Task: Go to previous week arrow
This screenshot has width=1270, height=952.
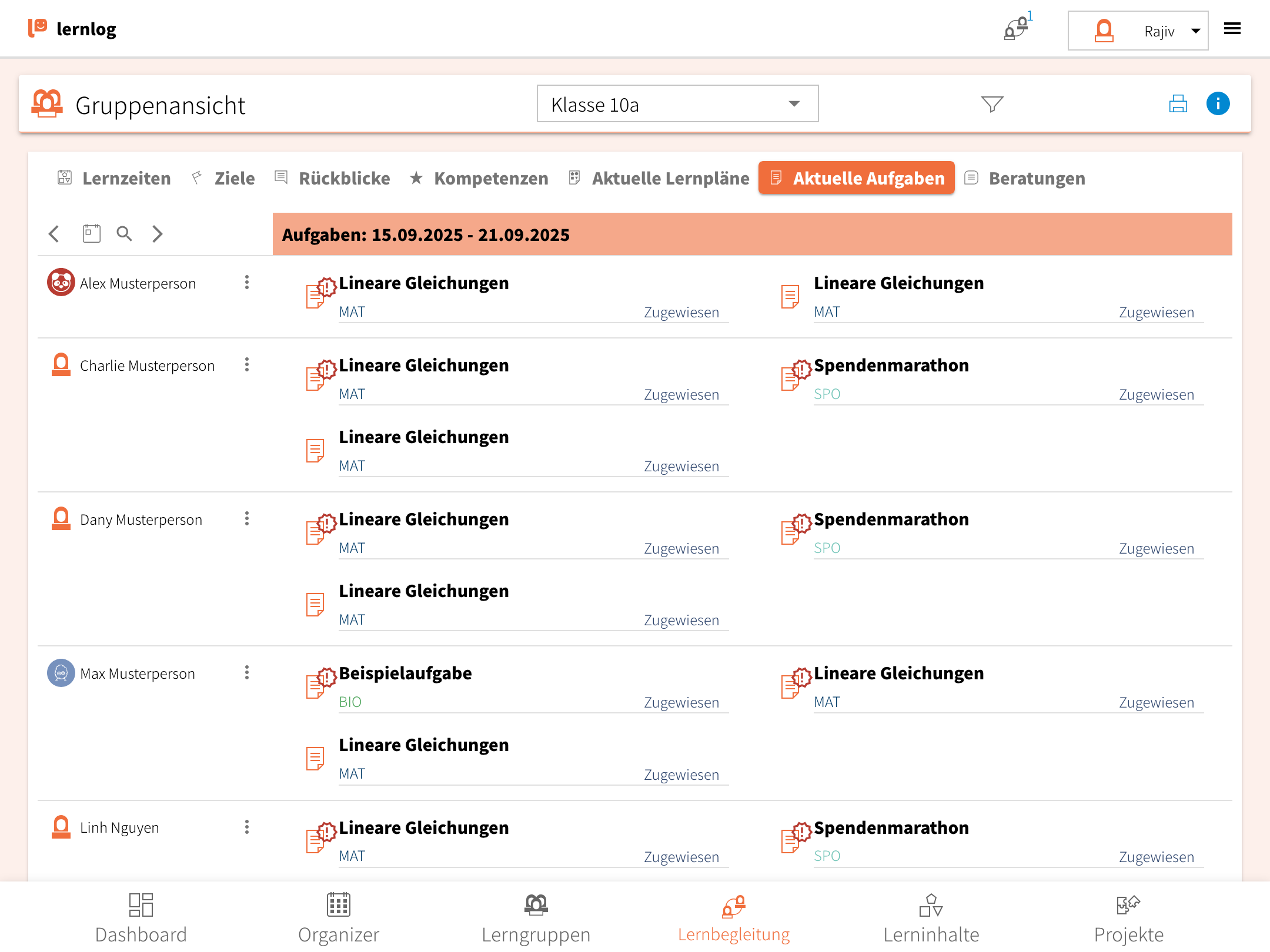Action: click(54, 234)
